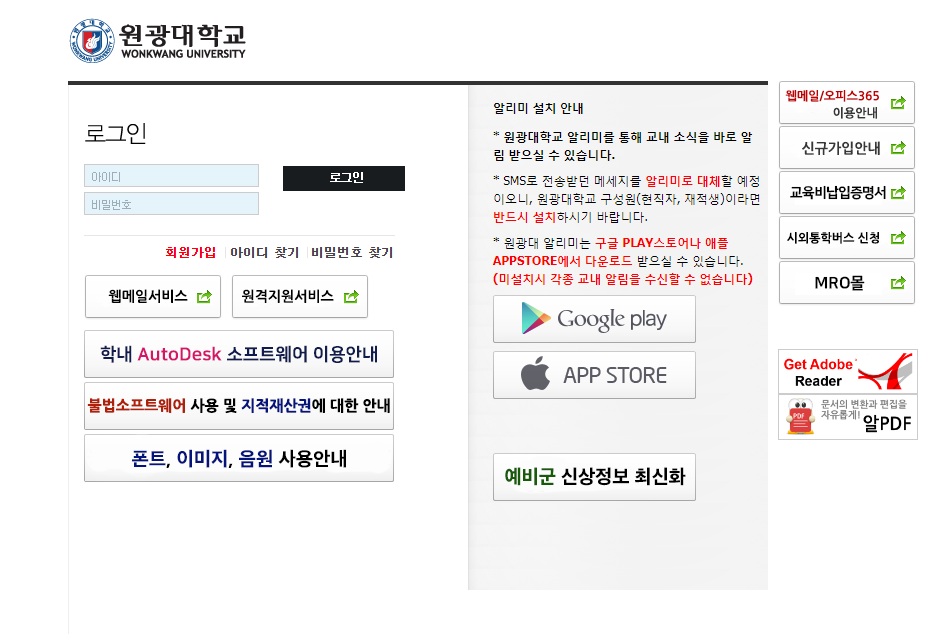Click the Get Adobe Reader banner
Viewport: 946px width, 634px height.
(x=848, y=372)
